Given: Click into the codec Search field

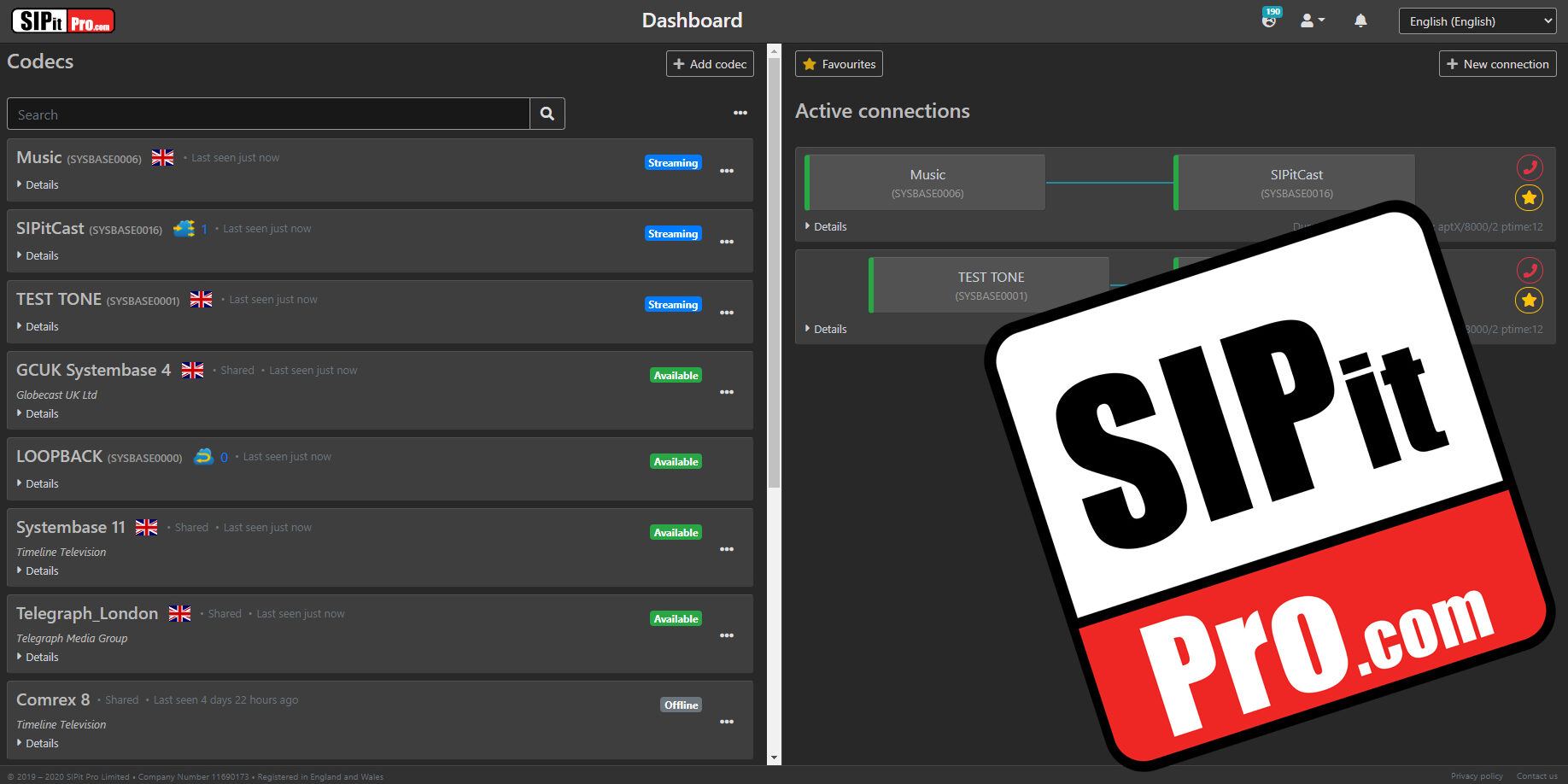Looking at the screenshot, I should click(x=268, y=114).
